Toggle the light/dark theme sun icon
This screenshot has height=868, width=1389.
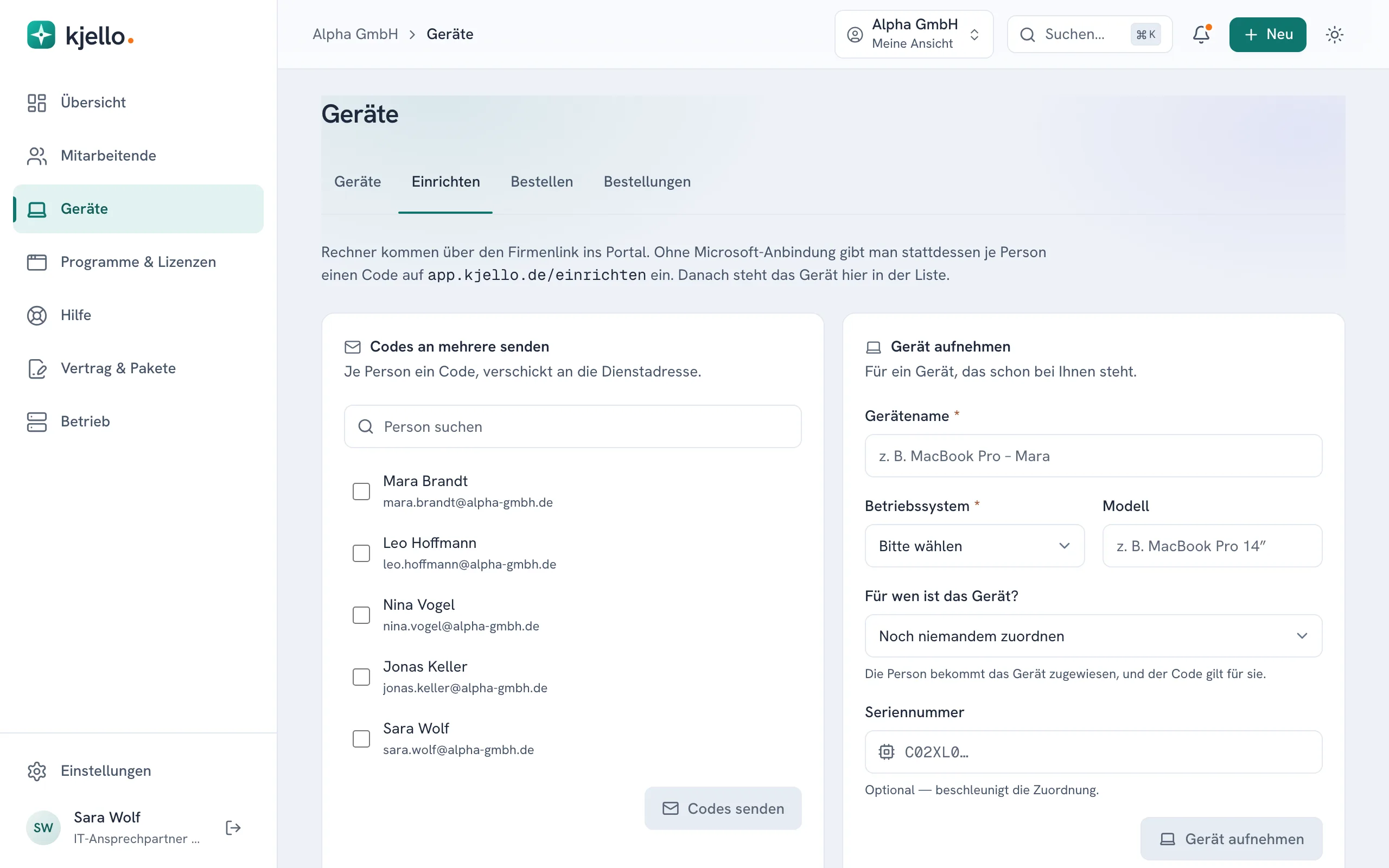(1335, 34)
